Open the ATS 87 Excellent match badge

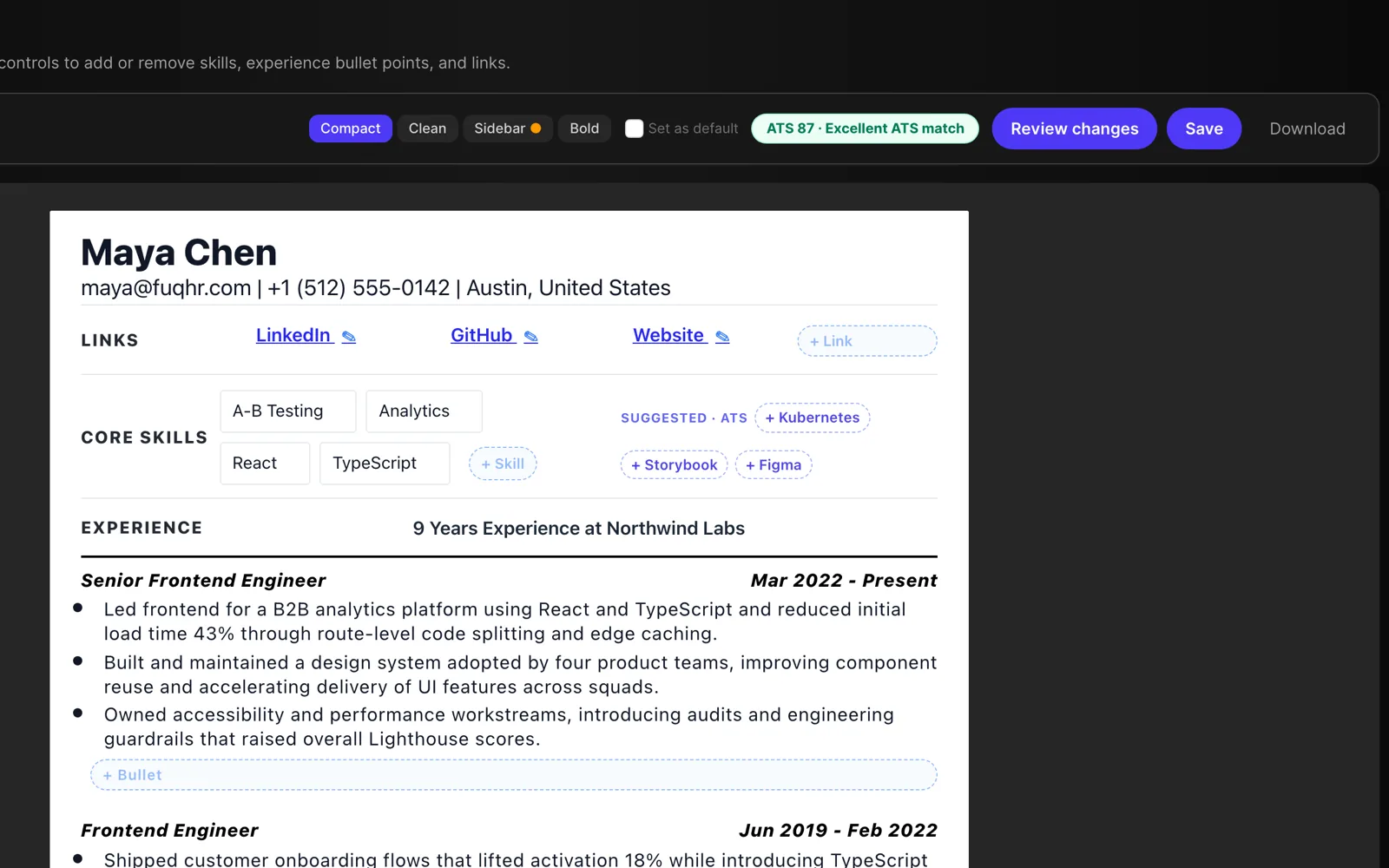(x=865, y=128)
